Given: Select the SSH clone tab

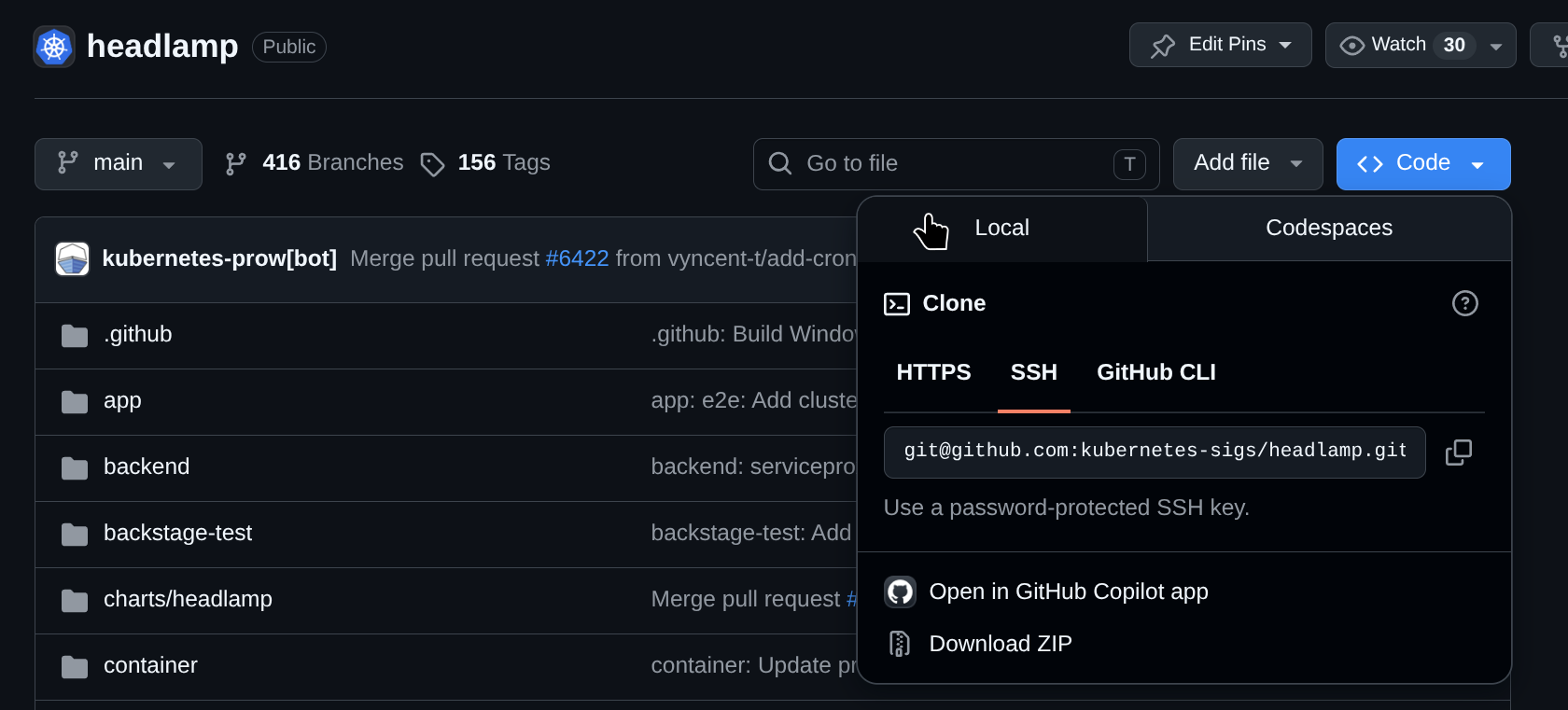Looking at the screenshot, I should [x=1034, y=372].
